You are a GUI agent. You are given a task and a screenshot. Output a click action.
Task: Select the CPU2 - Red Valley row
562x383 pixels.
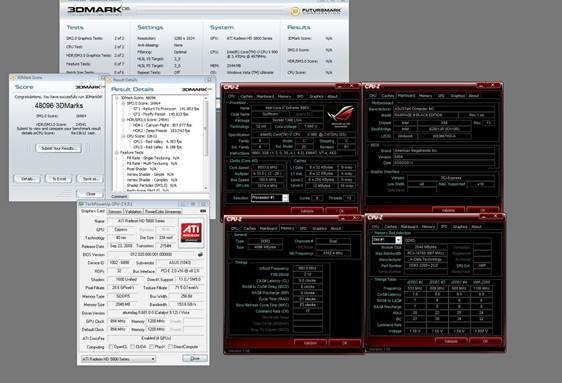(x=158, y=147)
